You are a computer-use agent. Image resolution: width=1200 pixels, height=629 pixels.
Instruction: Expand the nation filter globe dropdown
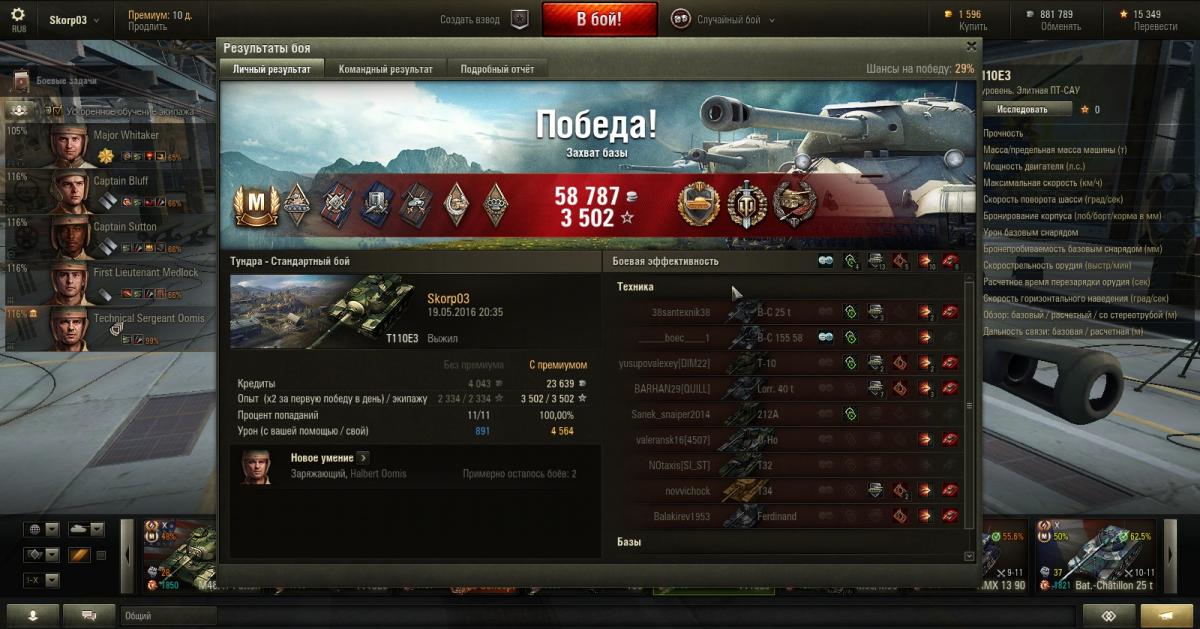click(x=42, y=529)
